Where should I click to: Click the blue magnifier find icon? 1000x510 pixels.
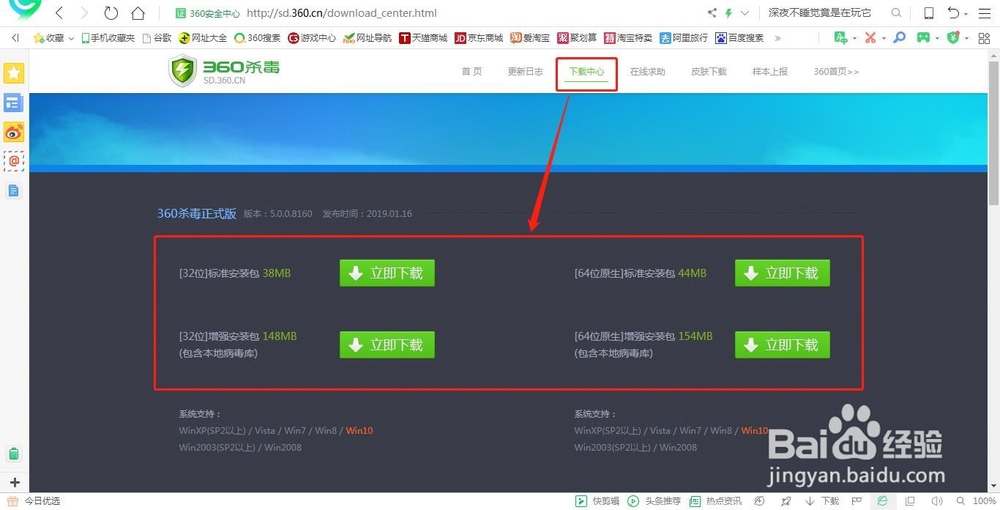[x=899, y=38]
